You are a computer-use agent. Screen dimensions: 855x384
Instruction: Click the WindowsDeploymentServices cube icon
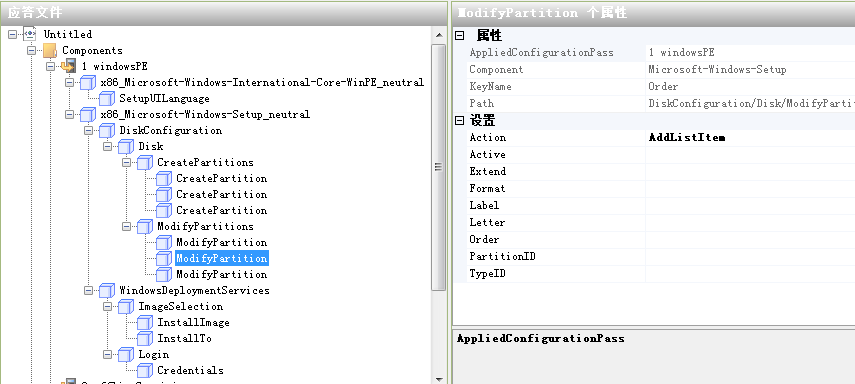tap(107, 291)
